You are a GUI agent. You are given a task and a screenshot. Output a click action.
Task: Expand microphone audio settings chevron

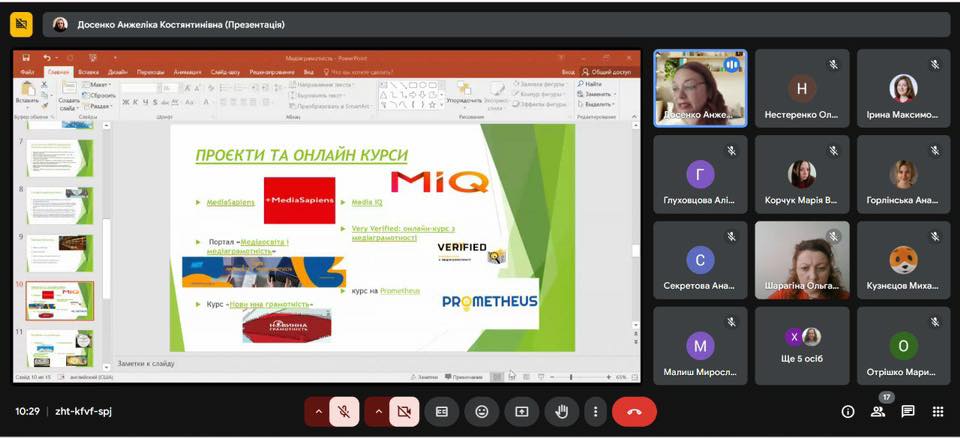pos(318,412)
